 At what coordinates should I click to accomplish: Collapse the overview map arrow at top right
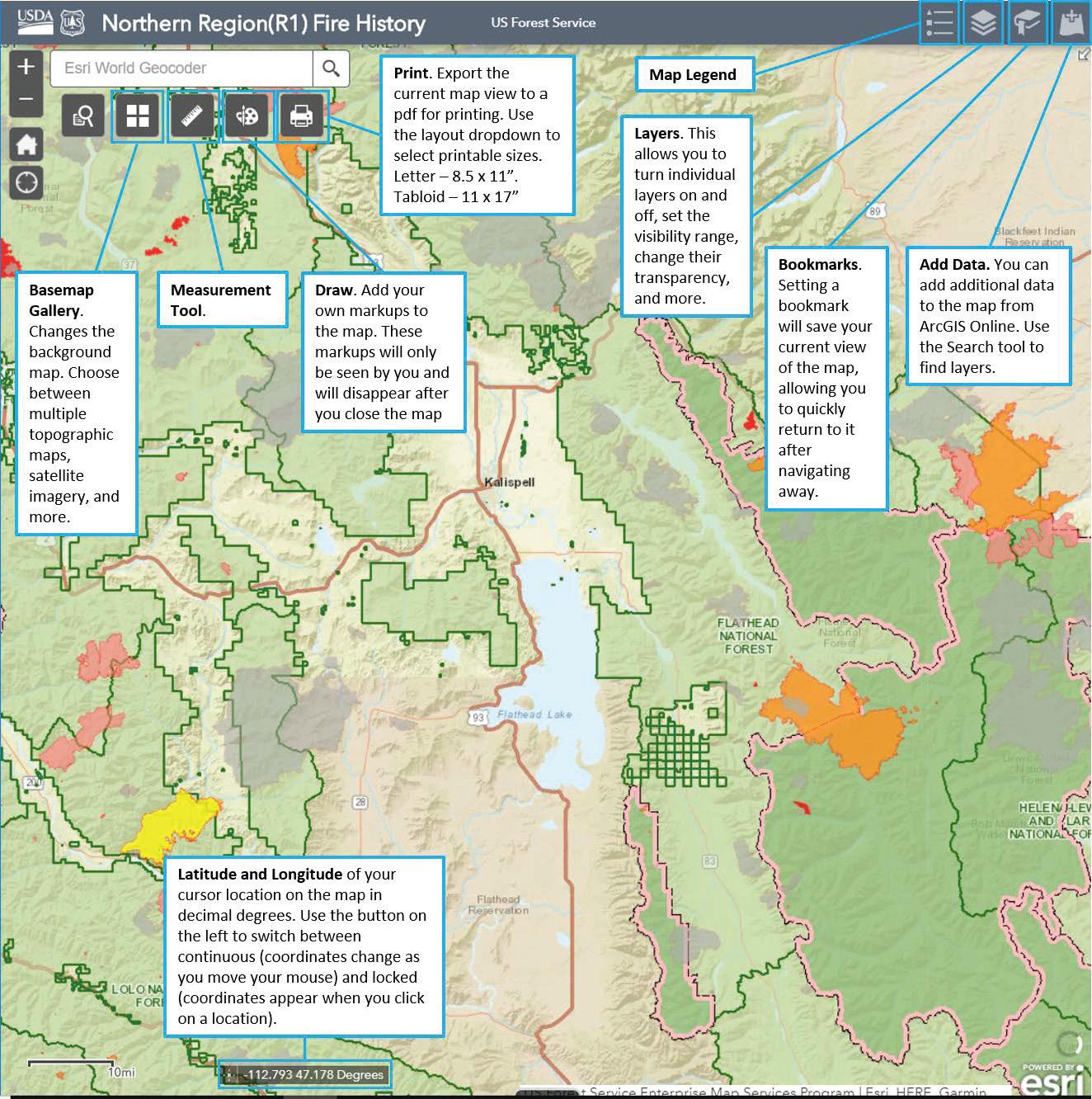1084,55
